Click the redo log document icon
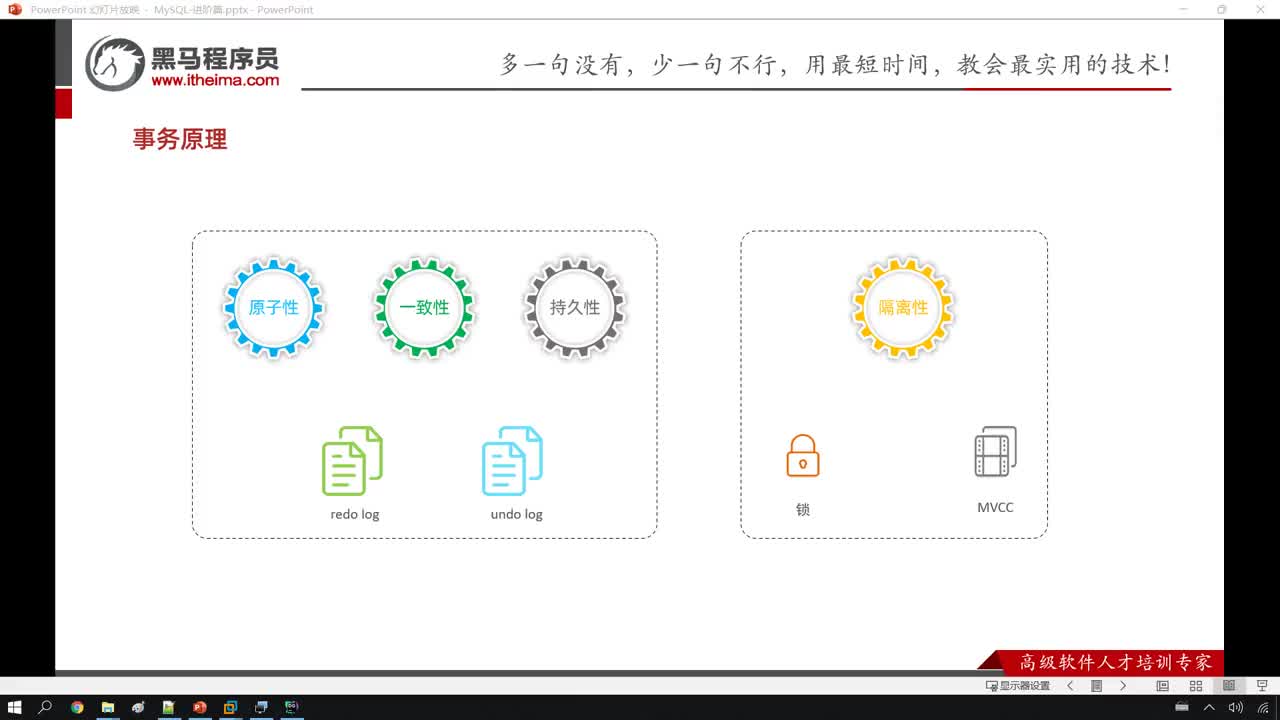This screenshot has height=720, width=1280. (352, 460)
